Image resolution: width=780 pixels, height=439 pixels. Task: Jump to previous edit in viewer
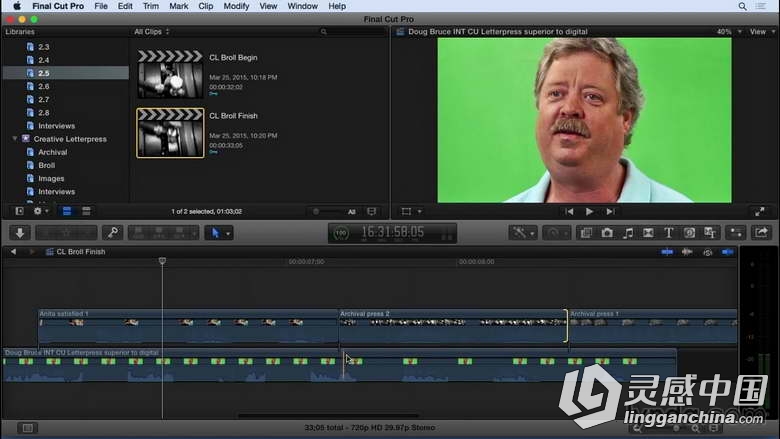[x=569, y=211]
